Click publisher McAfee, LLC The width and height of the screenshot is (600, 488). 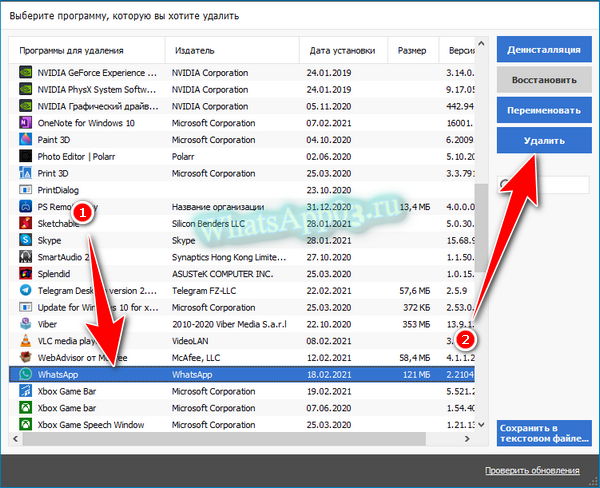tap(196, 358)
